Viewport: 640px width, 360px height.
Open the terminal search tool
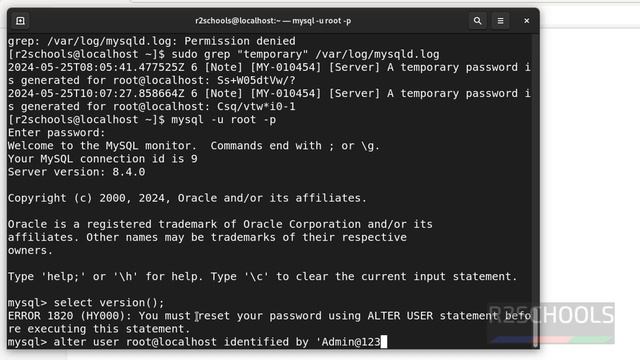click(477, 21)
